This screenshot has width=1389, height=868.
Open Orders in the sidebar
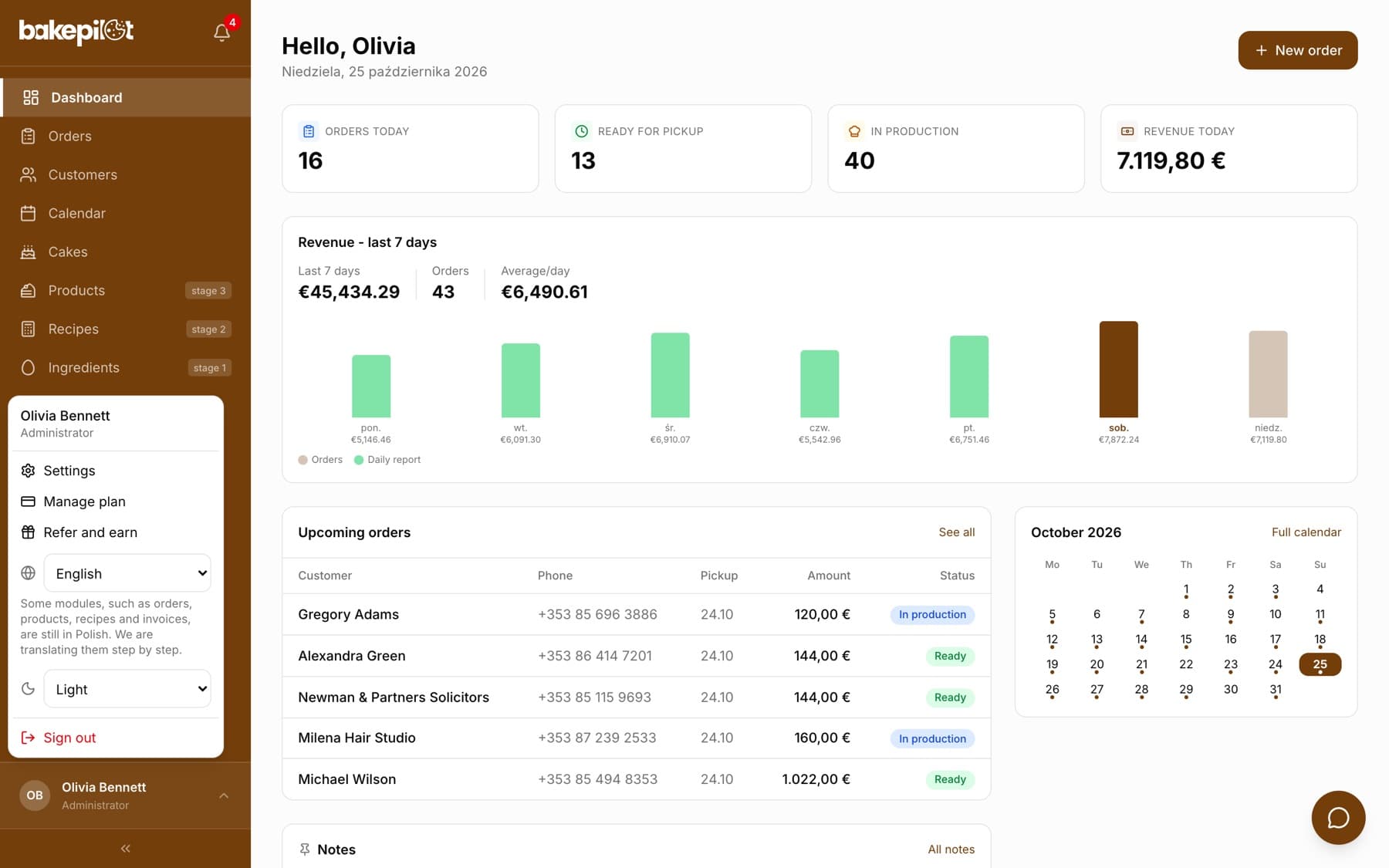pyautogui.click(x=126, y=136)
